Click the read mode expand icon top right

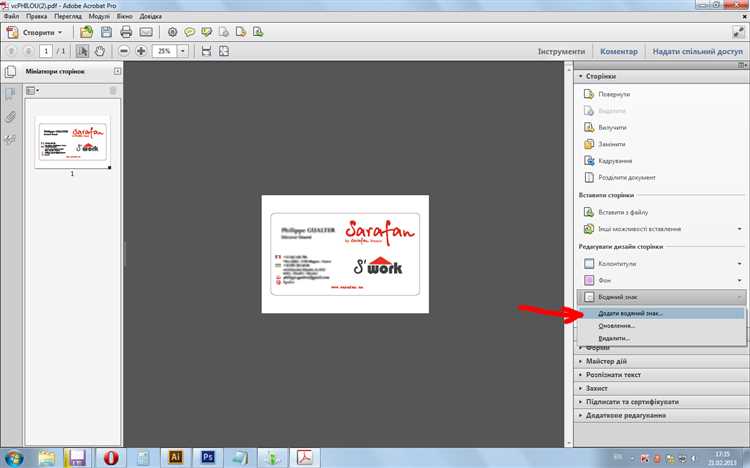pyautogui.click(x=738, y=32)
